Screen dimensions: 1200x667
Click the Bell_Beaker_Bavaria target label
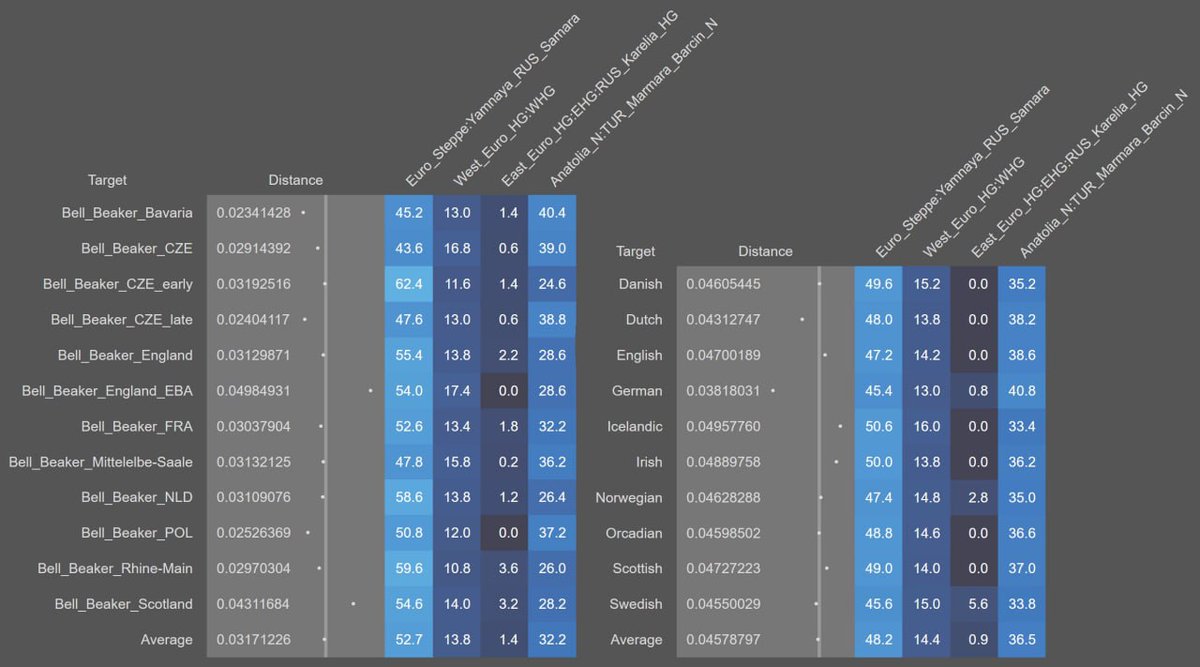pos(136,213)
